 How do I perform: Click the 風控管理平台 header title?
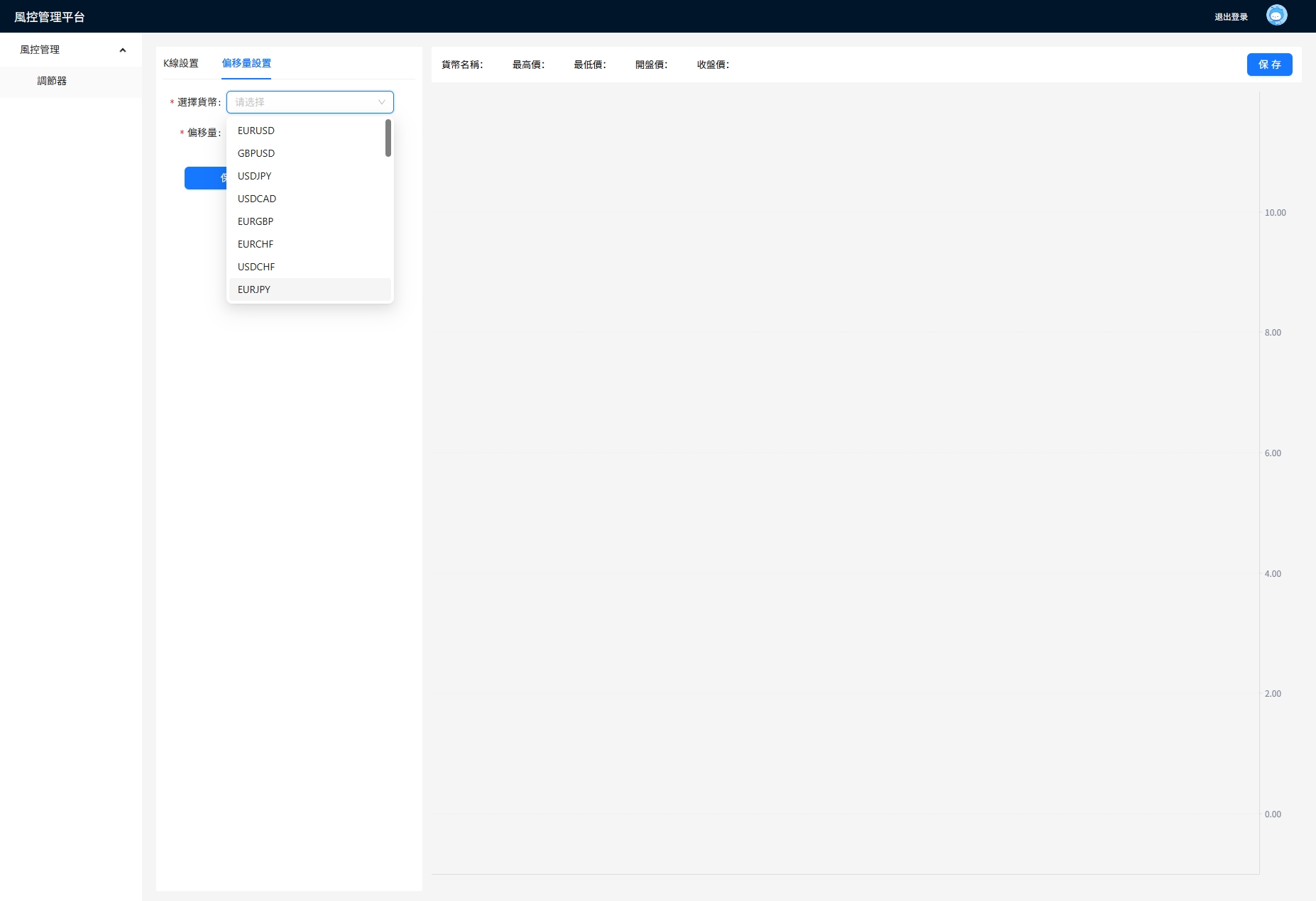pyautogui.click(x=50, y=17)
